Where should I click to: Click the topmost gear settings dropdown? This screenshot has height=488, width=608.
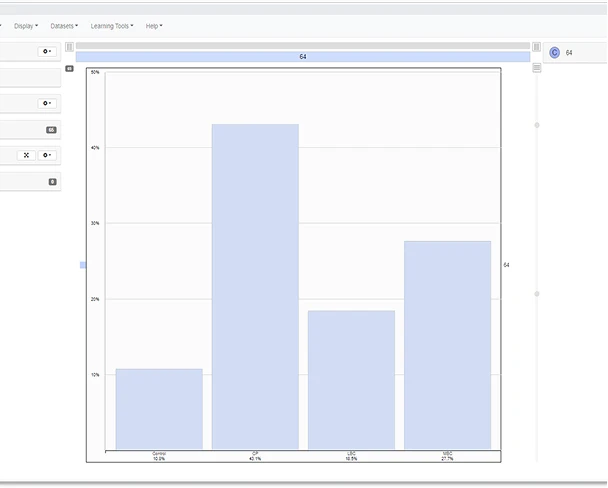pos(47,51)
